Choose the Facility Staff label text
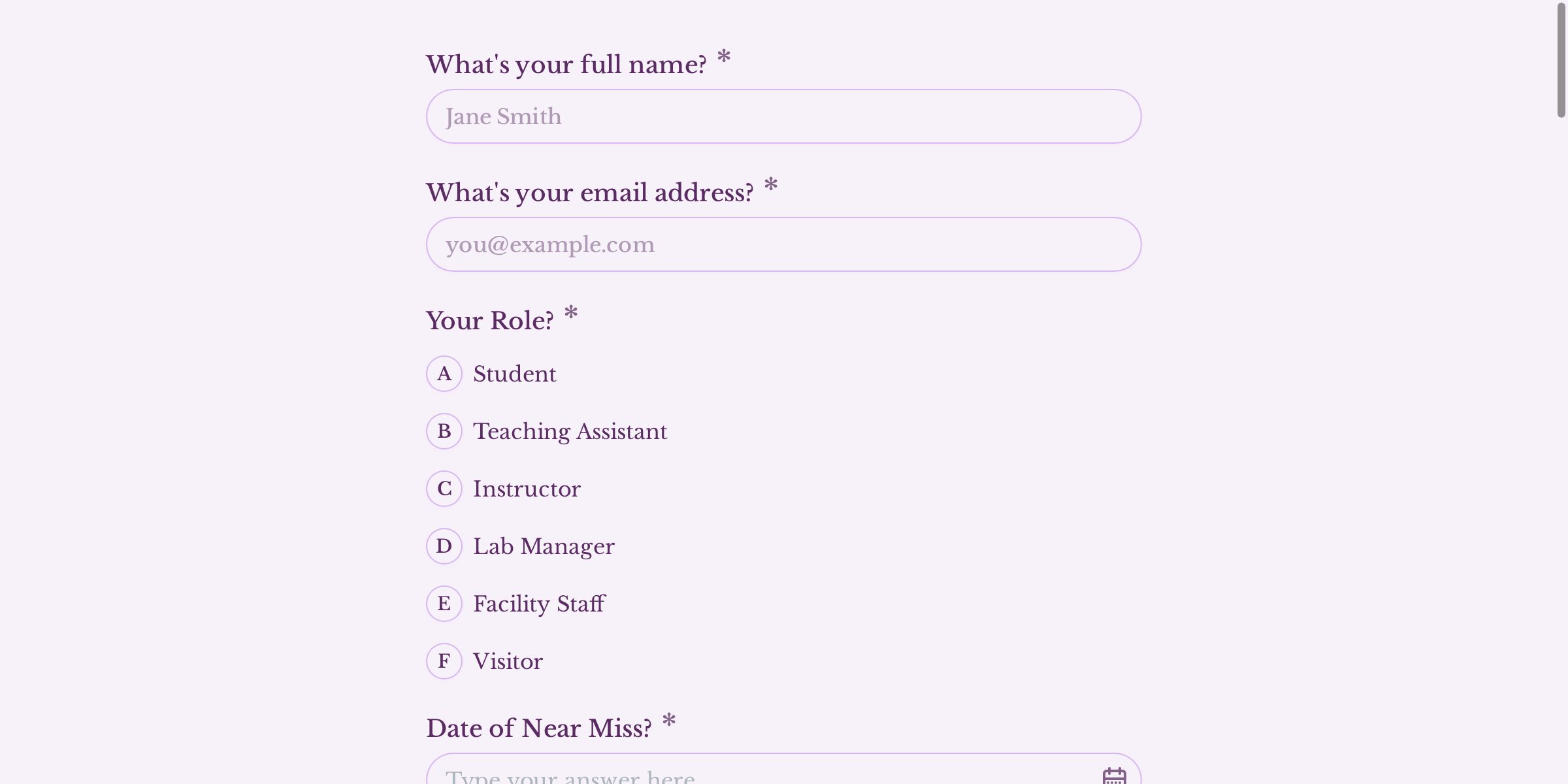This screenshot has height=784, width=1568. [539, 604]
